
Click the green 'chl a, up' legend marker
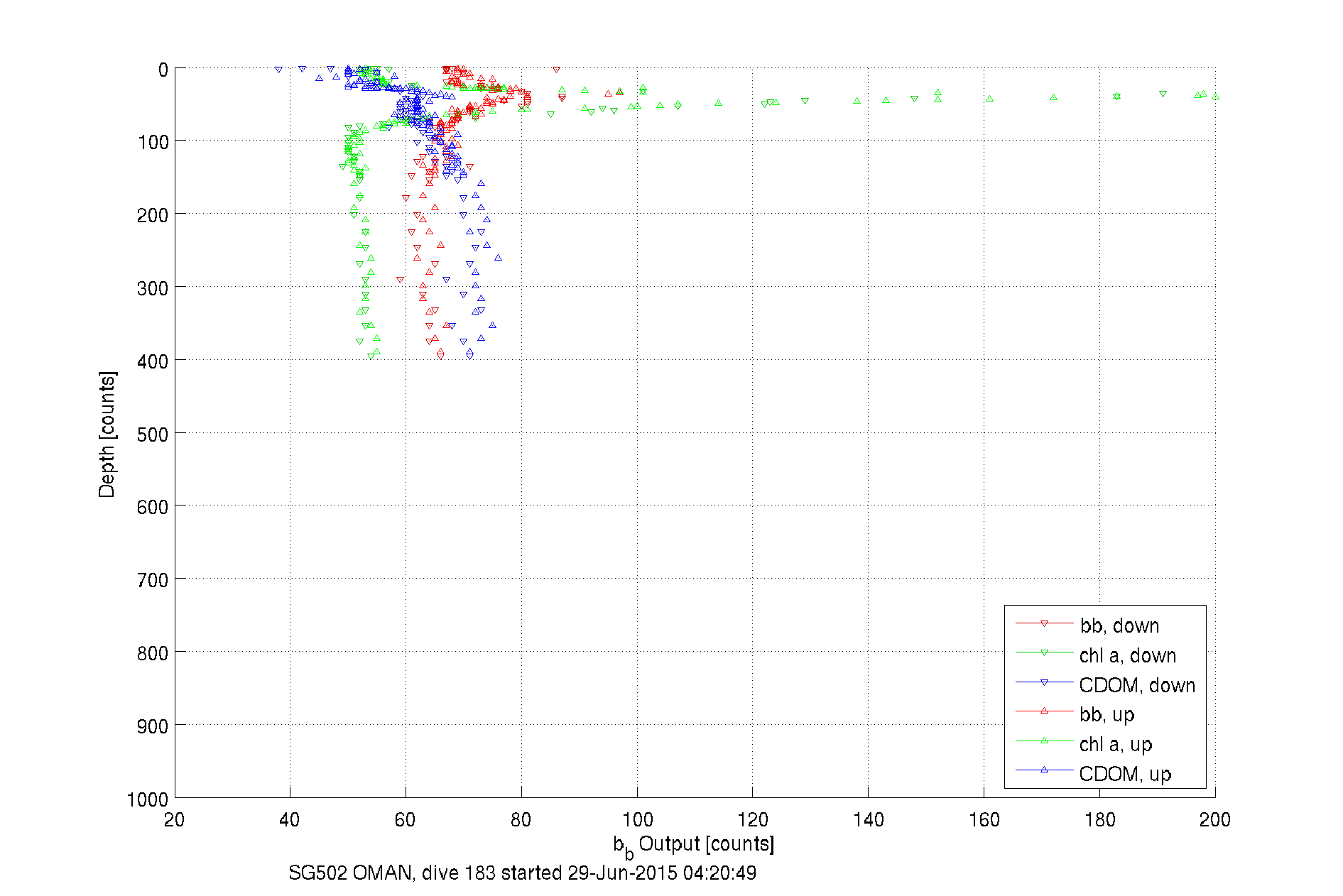click(1044, 741)
